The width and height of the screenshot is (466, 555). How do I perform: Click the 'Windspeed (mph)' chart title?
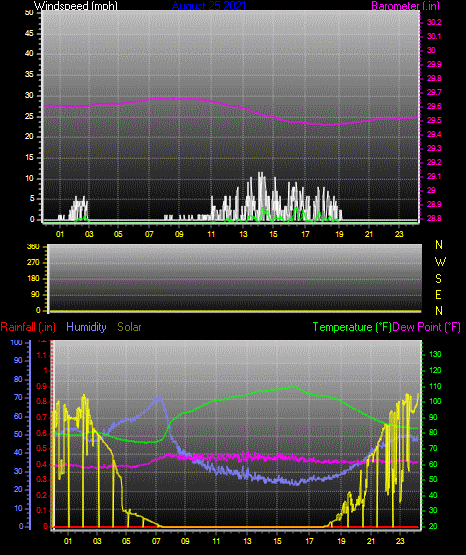[75, 5]
